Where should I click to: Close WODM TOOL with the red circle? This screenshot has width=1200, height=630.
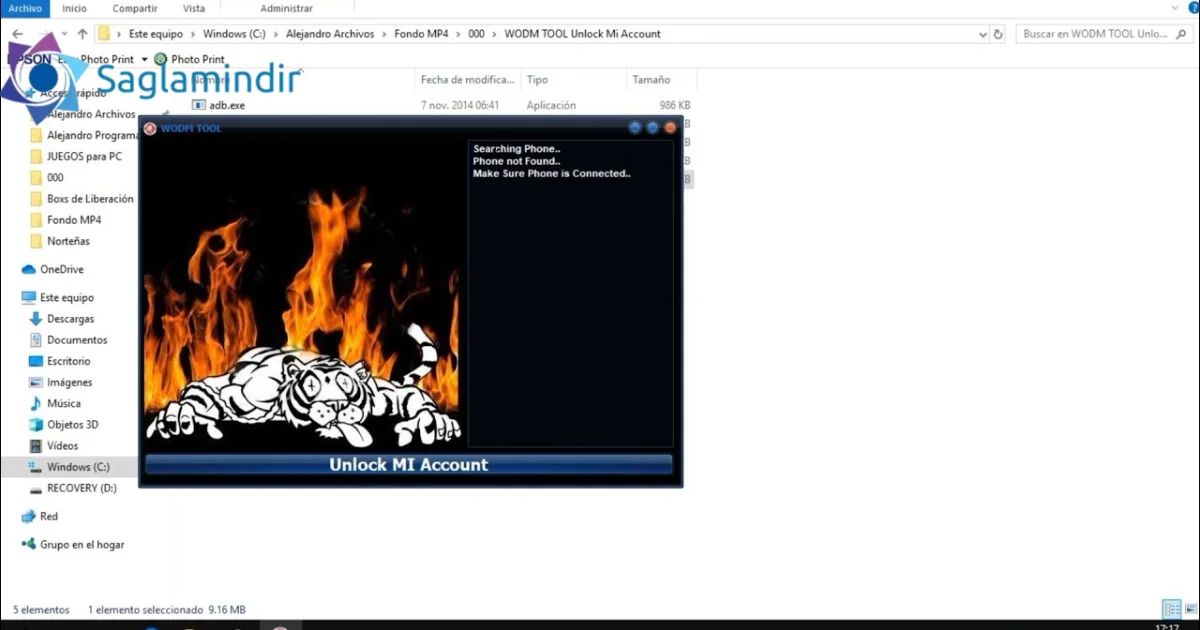tap(671, 128)
